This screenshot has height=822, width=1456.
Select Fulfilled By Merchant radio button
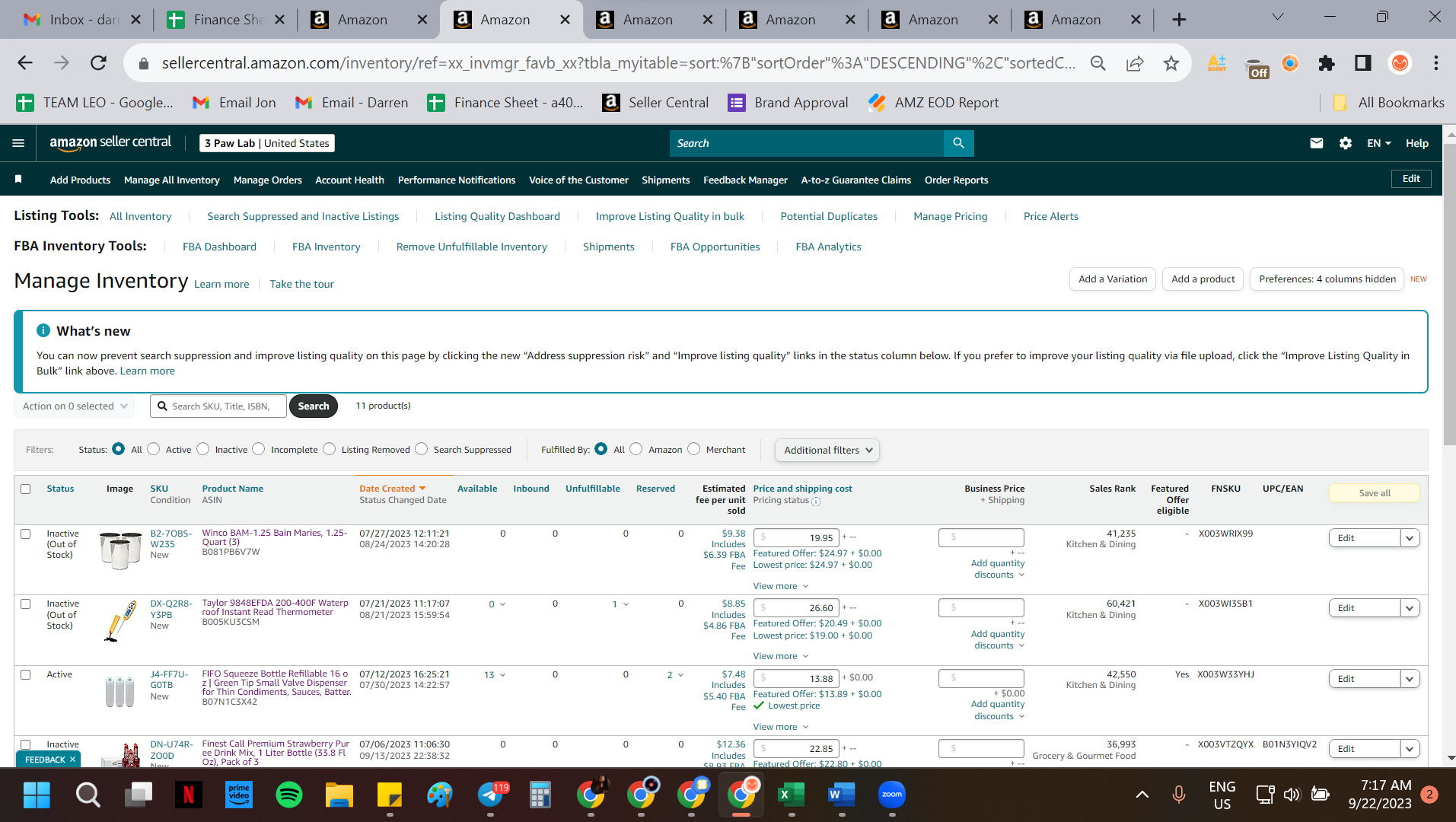coord(694,449)
